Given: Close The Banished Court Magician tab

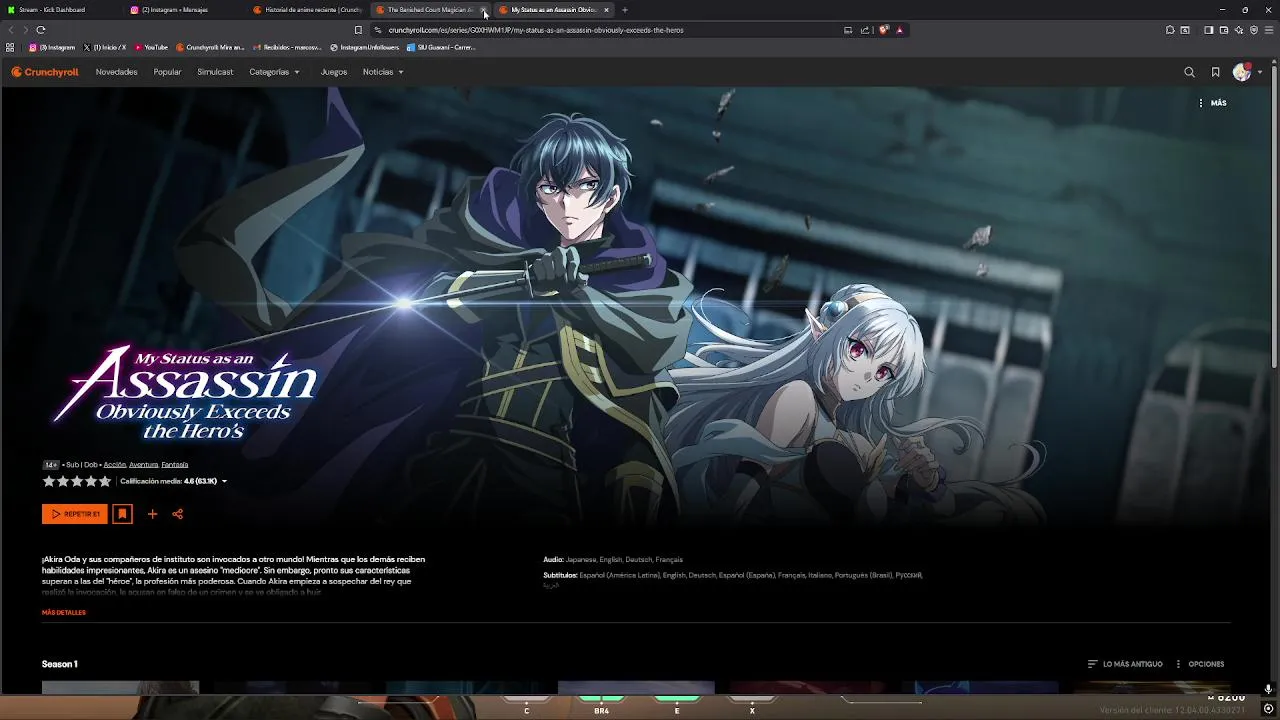Looking at the screenshot, I should (x=484, y=10).
